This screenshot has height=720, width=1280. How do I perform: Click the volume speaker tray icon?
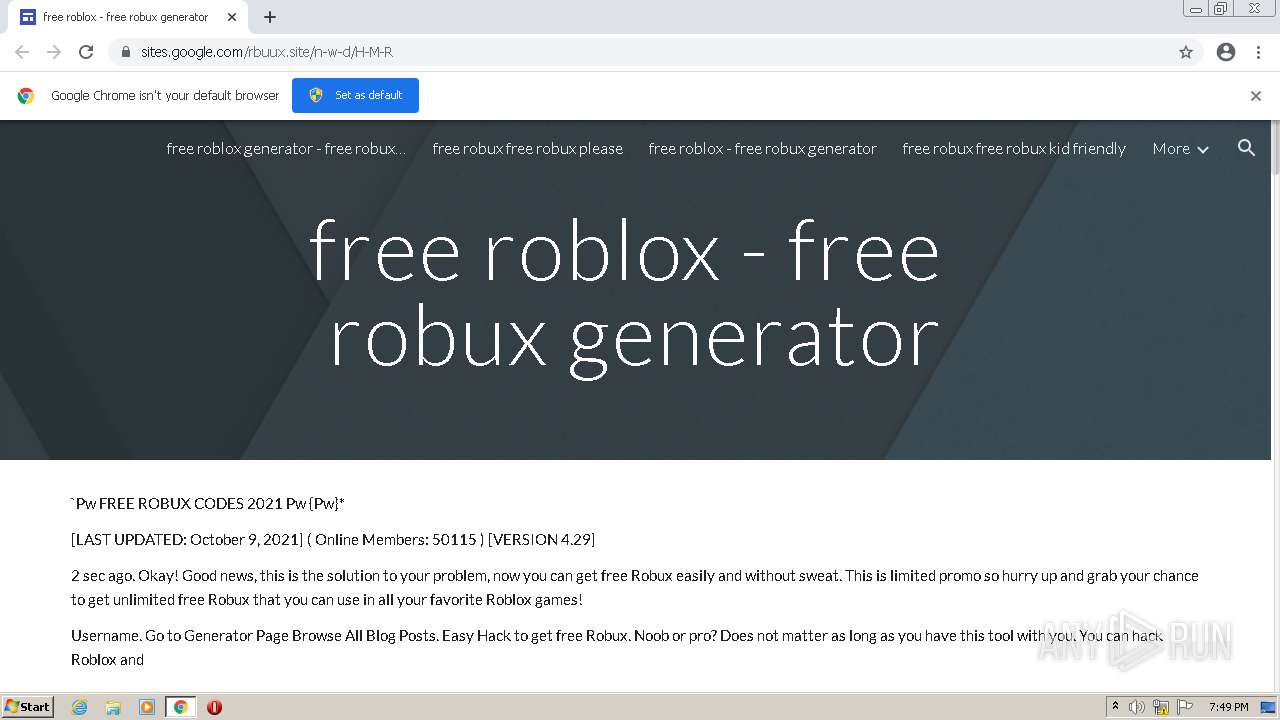point(1137,707)
